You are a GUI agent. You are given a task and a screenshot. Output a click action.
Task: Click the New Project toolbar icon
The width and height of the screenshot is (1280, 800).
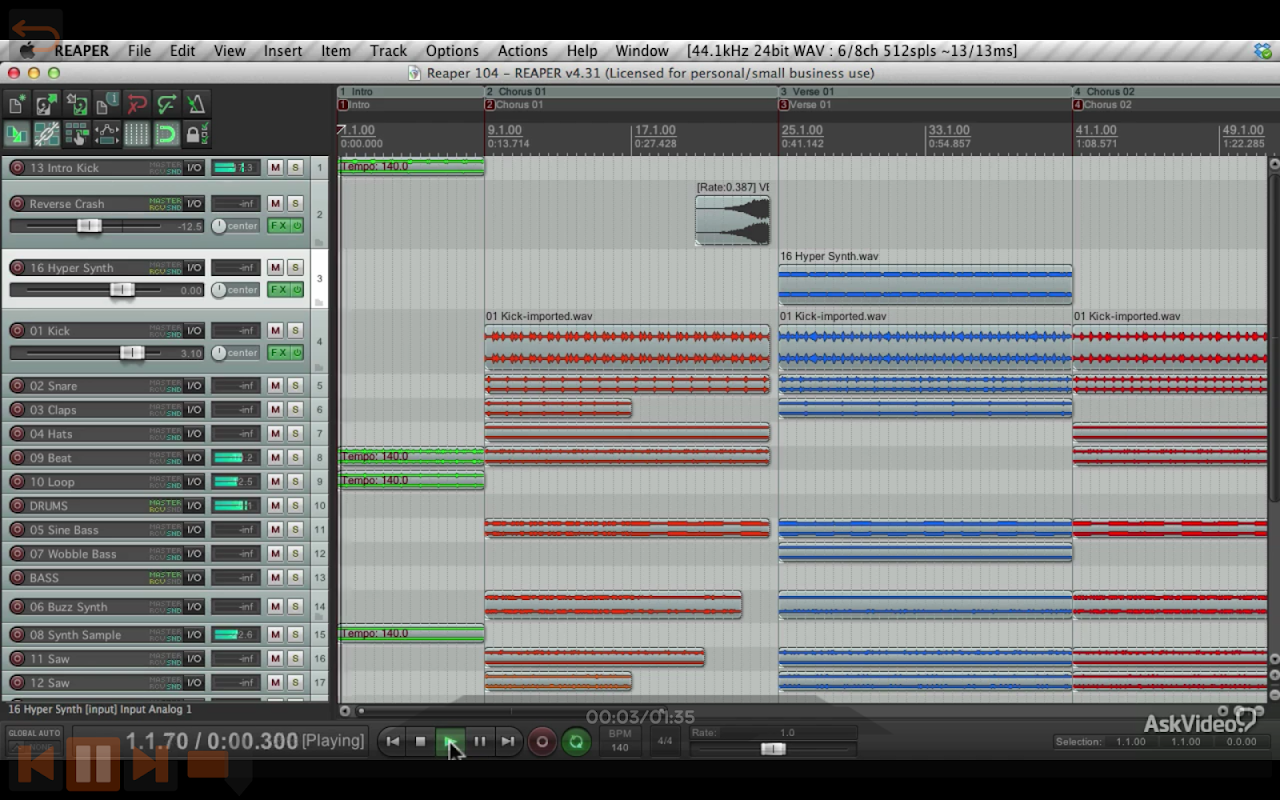pyautogui.click(x=17, y=104)
